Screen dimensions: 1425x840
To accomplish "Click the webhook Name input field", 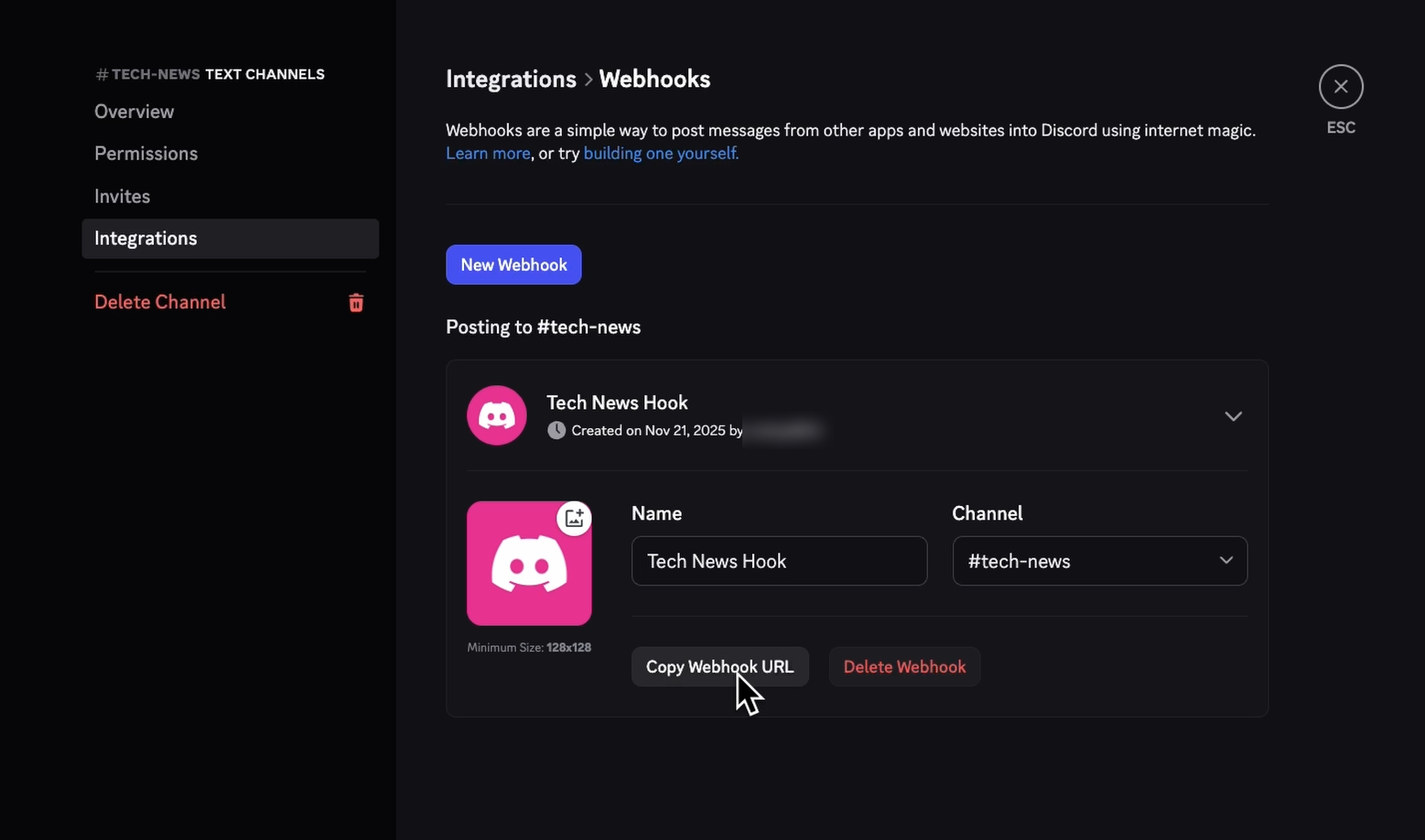I will (778, 561).
